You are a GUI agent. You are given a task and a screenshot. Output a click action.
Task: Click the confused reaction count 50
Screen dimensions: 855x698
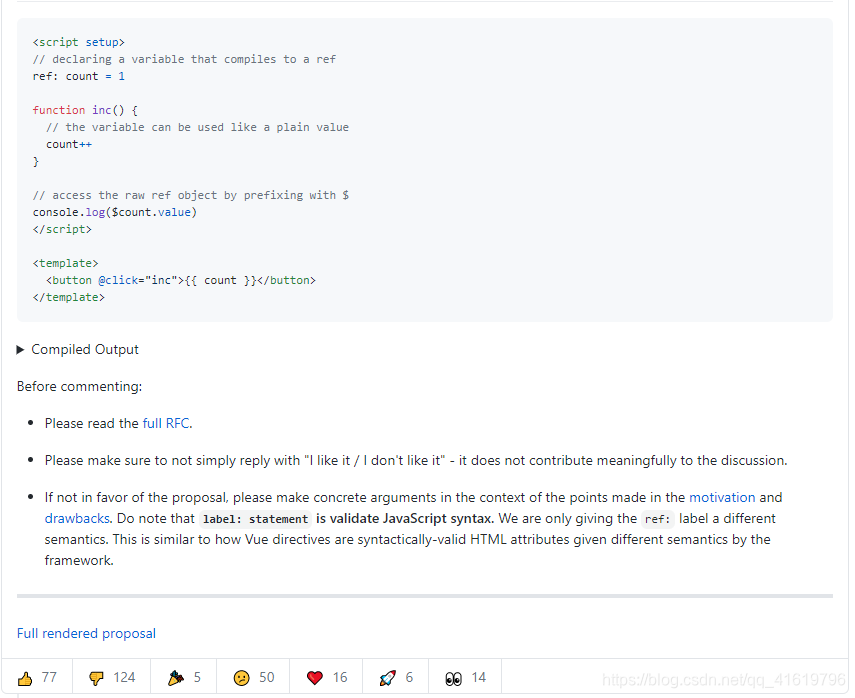point(267,677)
